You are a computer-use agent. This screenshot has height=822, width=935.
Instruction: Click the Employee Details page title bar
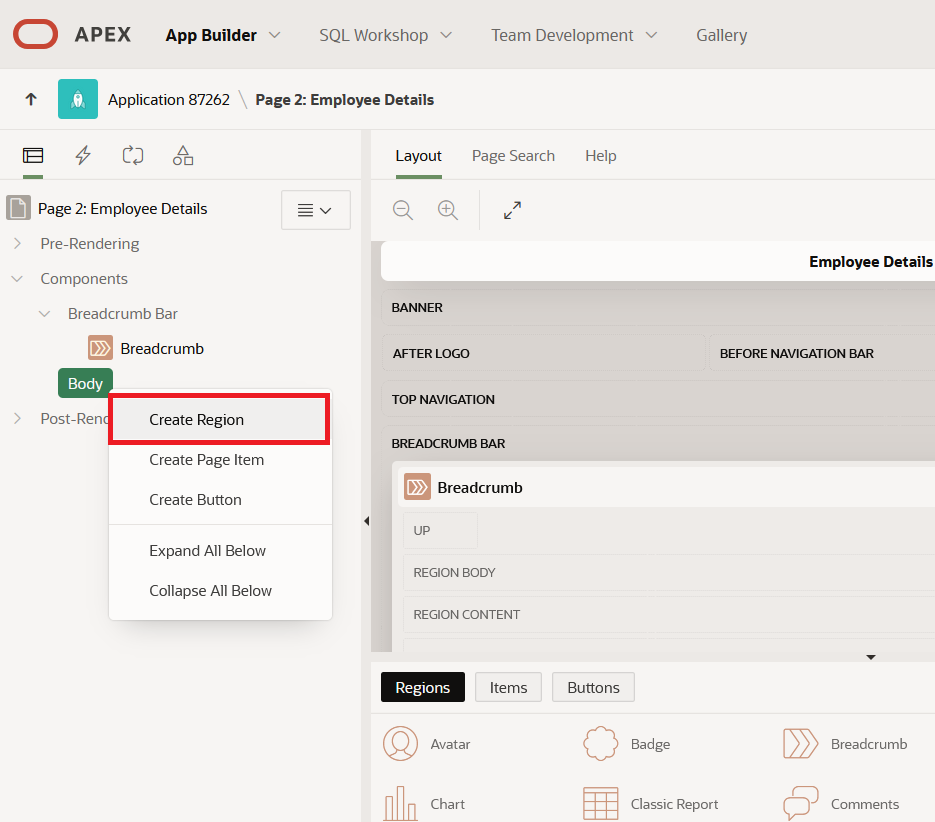pos(658,261)
